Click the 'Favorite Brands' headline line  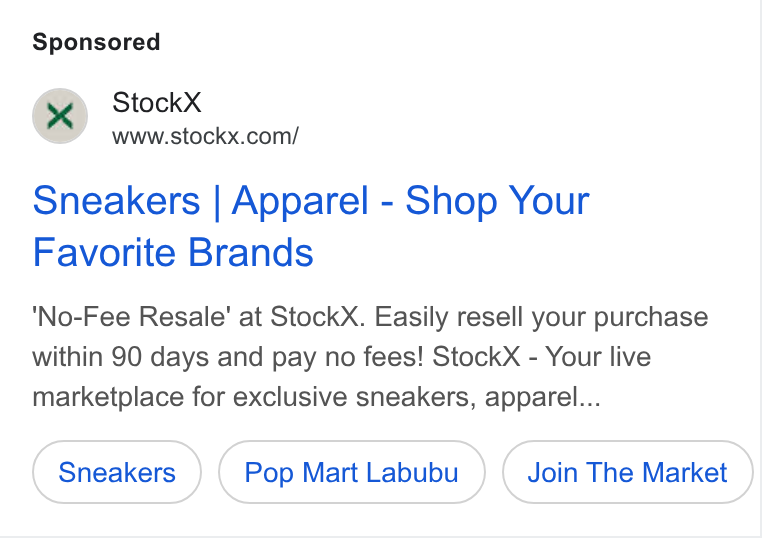(173, 253)
